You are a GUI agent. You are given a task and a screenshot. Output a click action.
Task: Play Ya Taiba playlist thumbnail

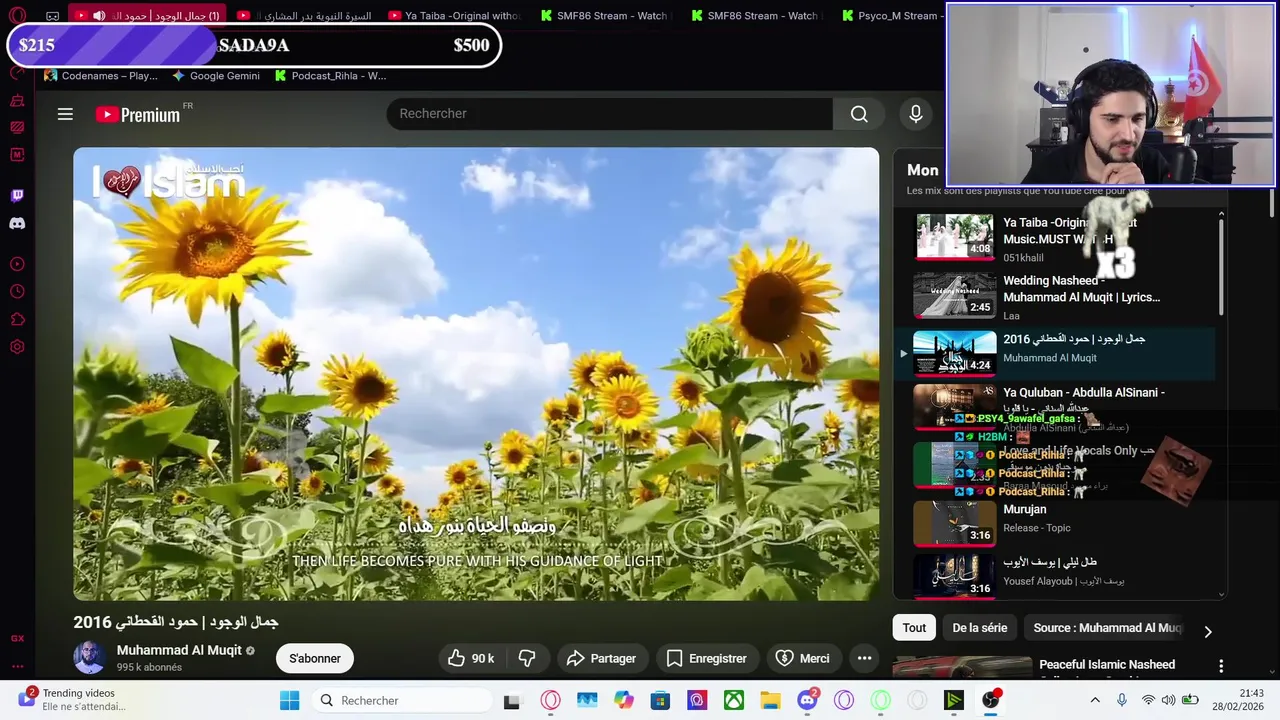[955, 237]
